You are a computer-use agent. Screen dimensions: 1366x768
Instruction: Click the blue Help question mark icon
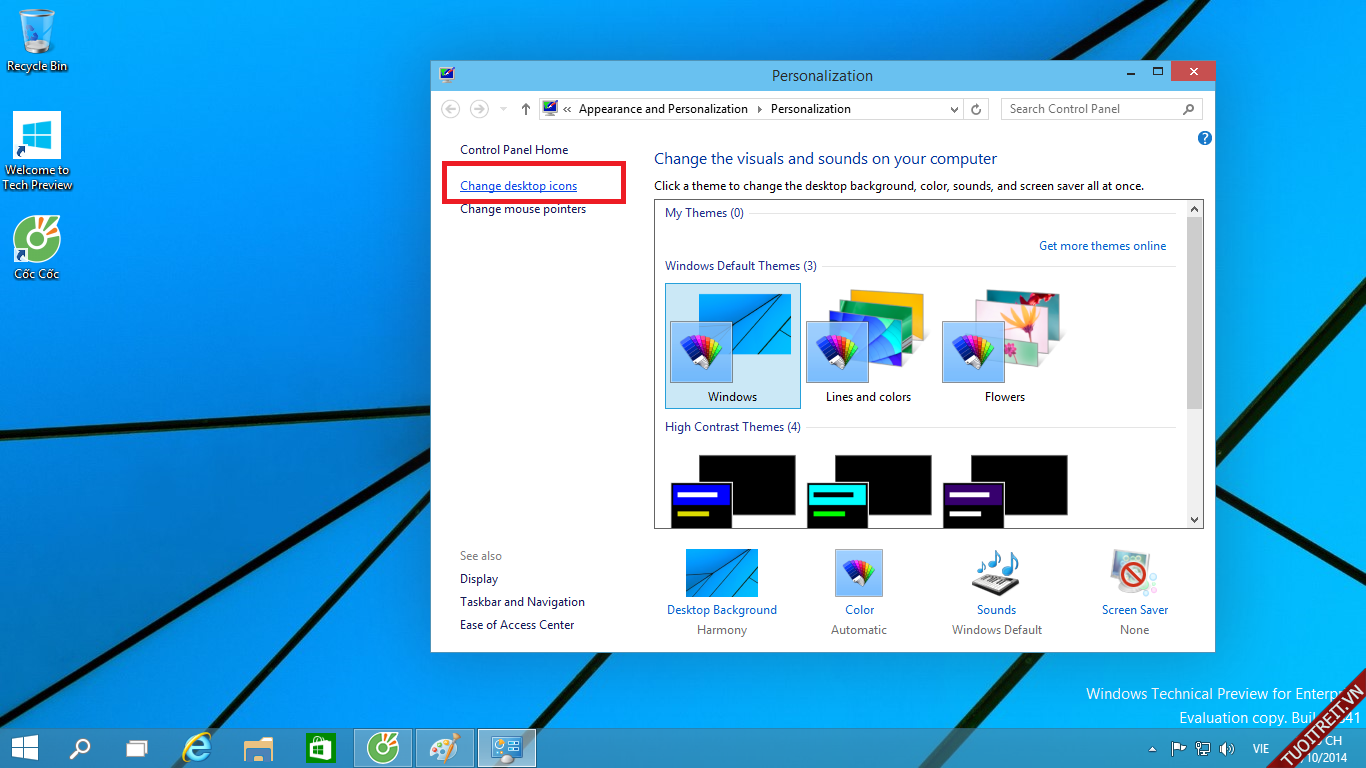[1204, 138]
